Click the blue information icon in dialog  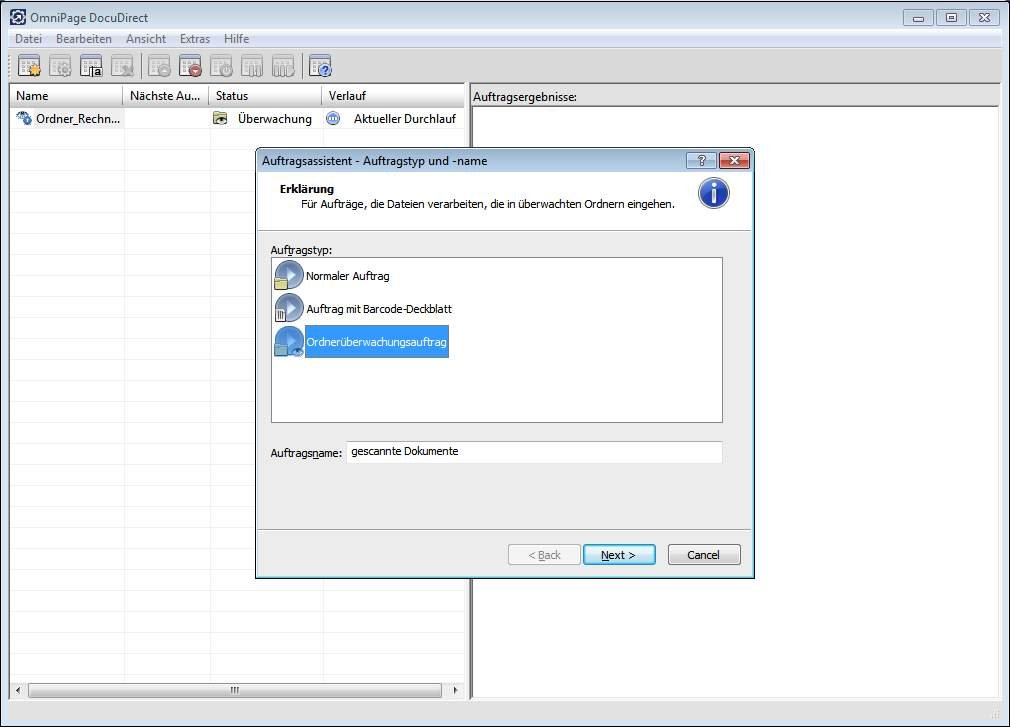pyautogui.click(x=714, y=193)
